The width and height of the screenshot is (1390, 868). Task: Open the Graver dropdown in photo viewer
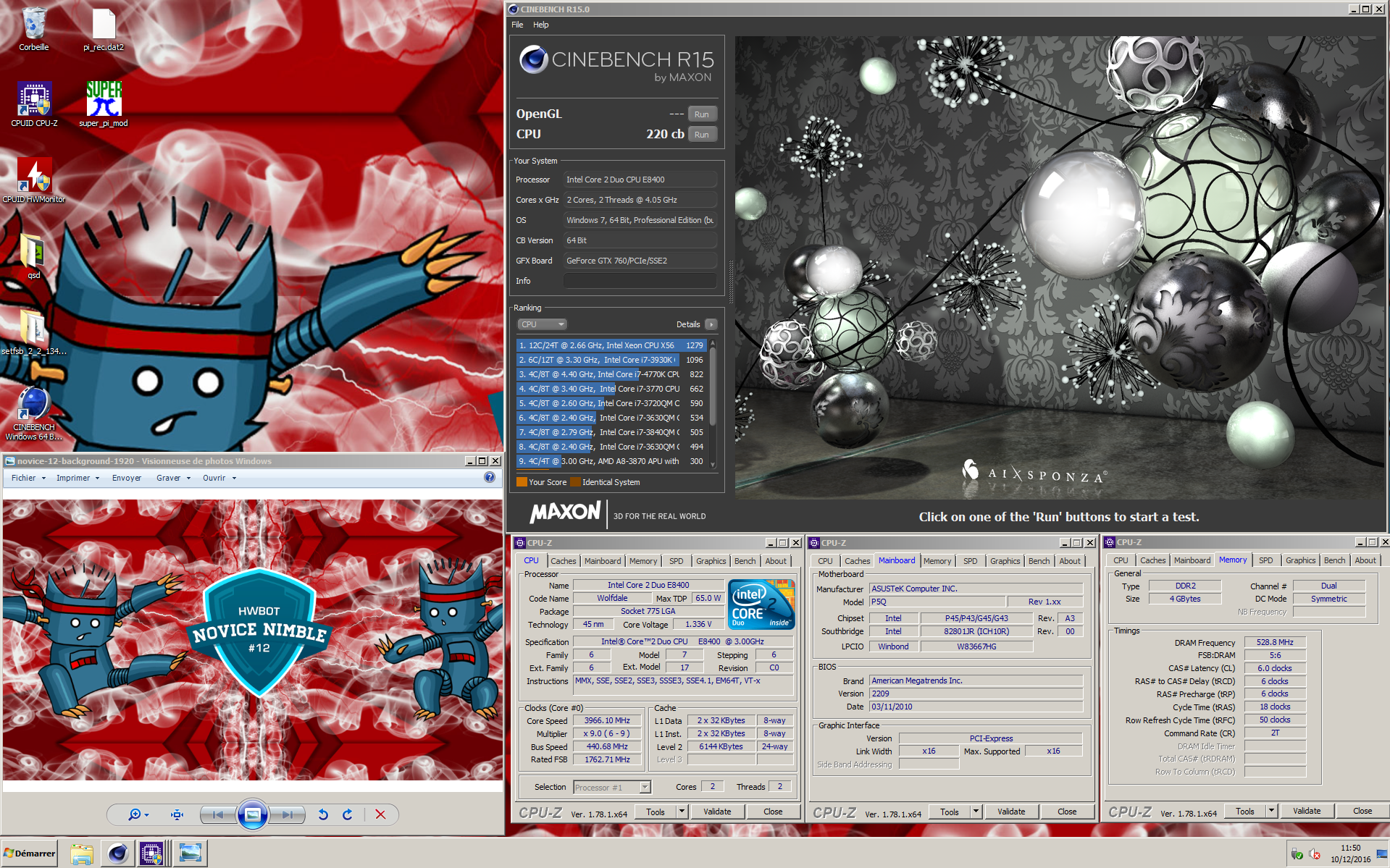[x=173, y=478]
